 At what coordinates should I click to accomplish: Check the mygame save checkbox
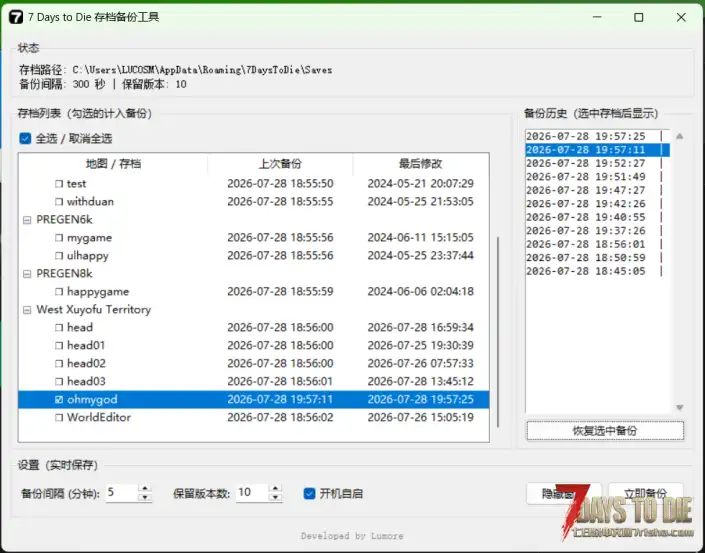click(59, 238)
